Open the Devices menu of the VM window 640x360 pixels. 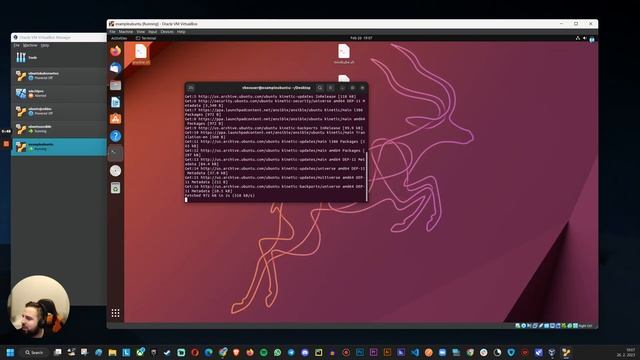pos(167,31)
